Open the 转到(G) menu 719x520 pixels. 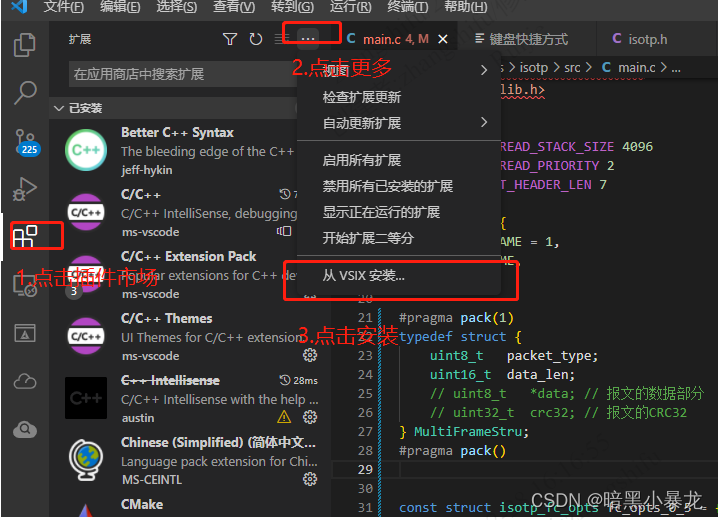(x=292, y=6)
